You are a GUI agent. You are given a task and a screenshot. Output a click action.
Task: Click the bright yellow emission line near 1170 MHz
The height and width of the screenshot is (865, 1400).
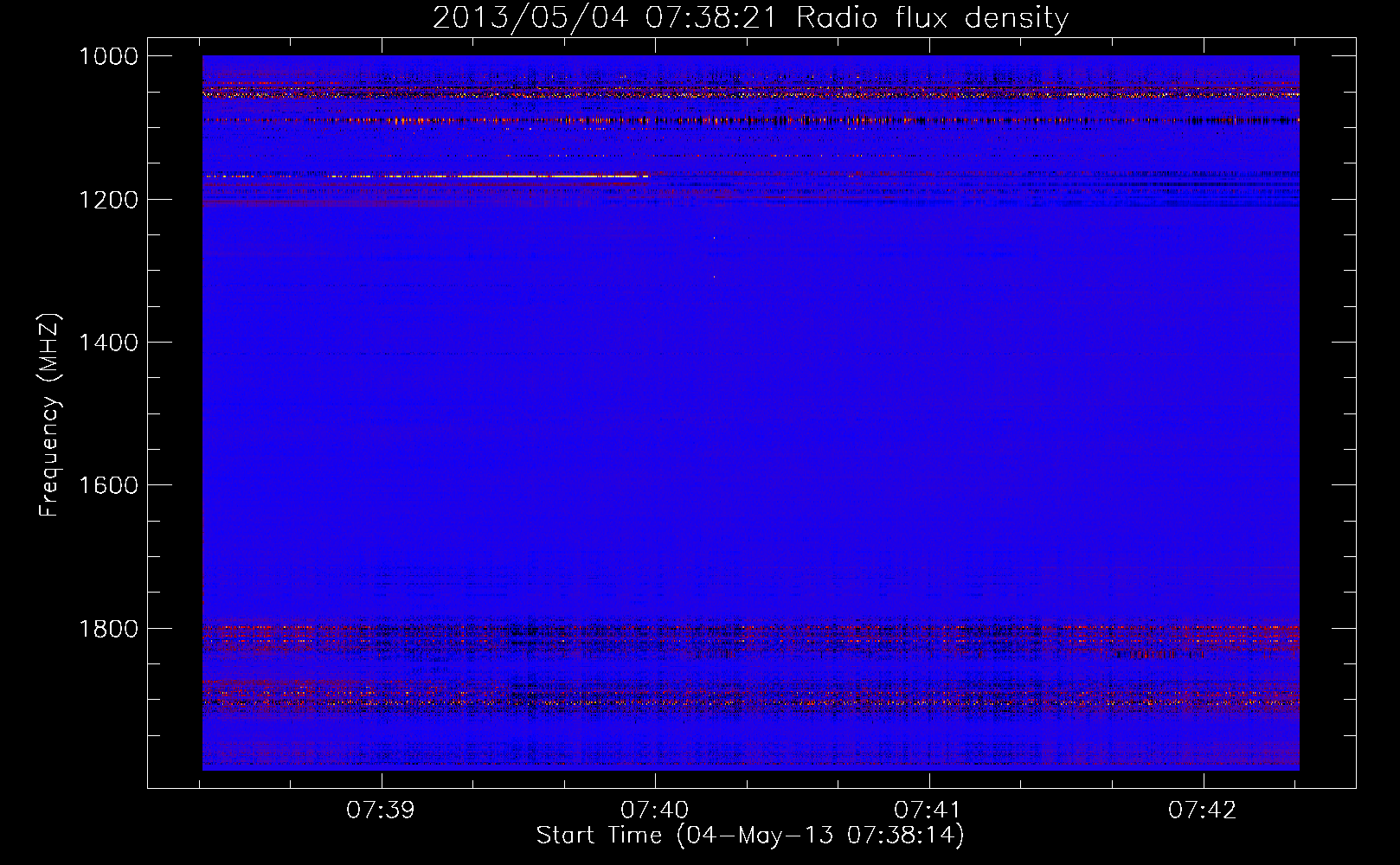(x=554, y=176)
